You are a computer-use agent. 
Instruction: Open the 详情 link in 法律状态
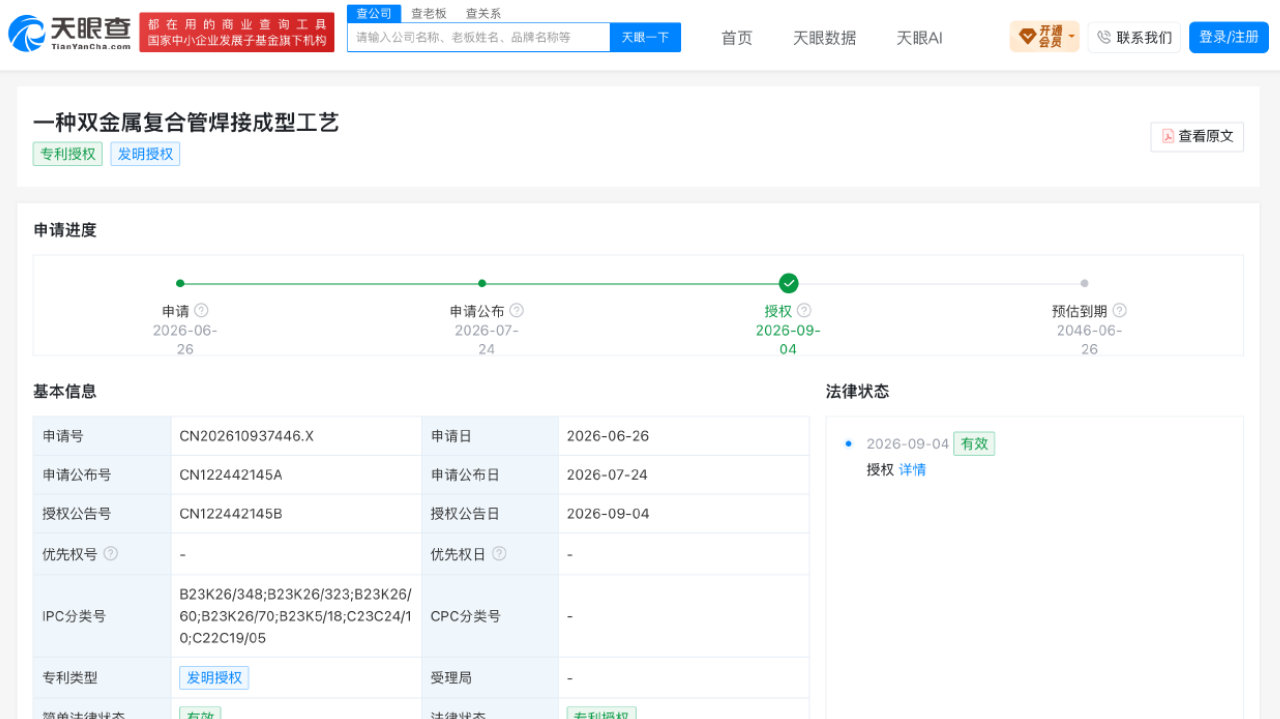pos(912,470)
